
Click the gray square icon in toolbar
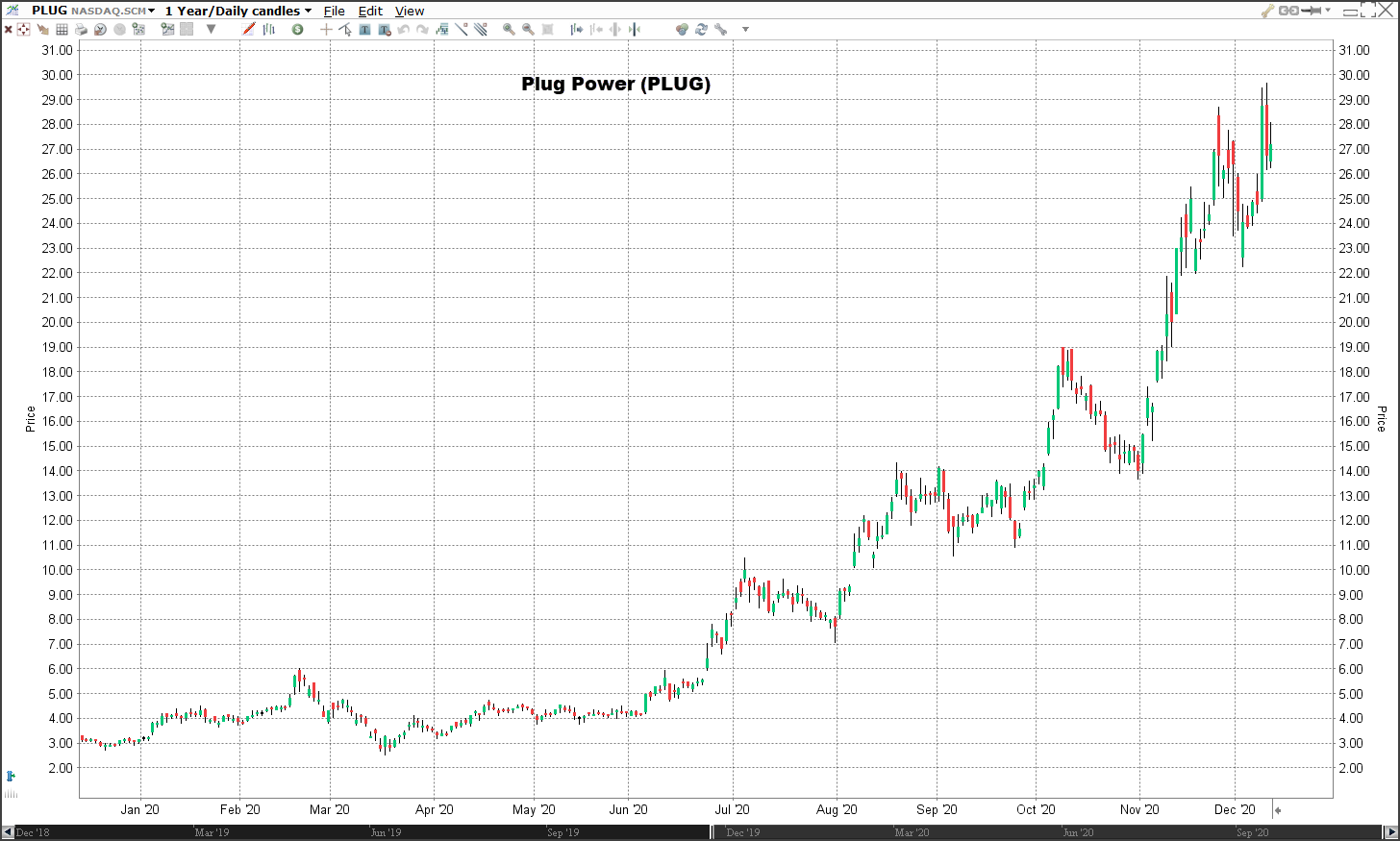[x=187, y=30]
